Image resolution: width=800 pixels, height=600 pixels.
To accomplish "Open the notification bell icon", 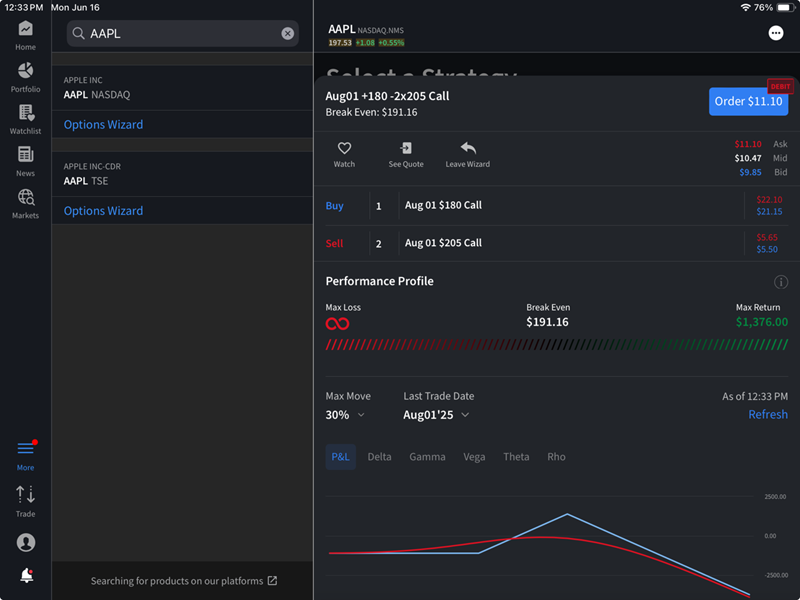I will 25,575.
